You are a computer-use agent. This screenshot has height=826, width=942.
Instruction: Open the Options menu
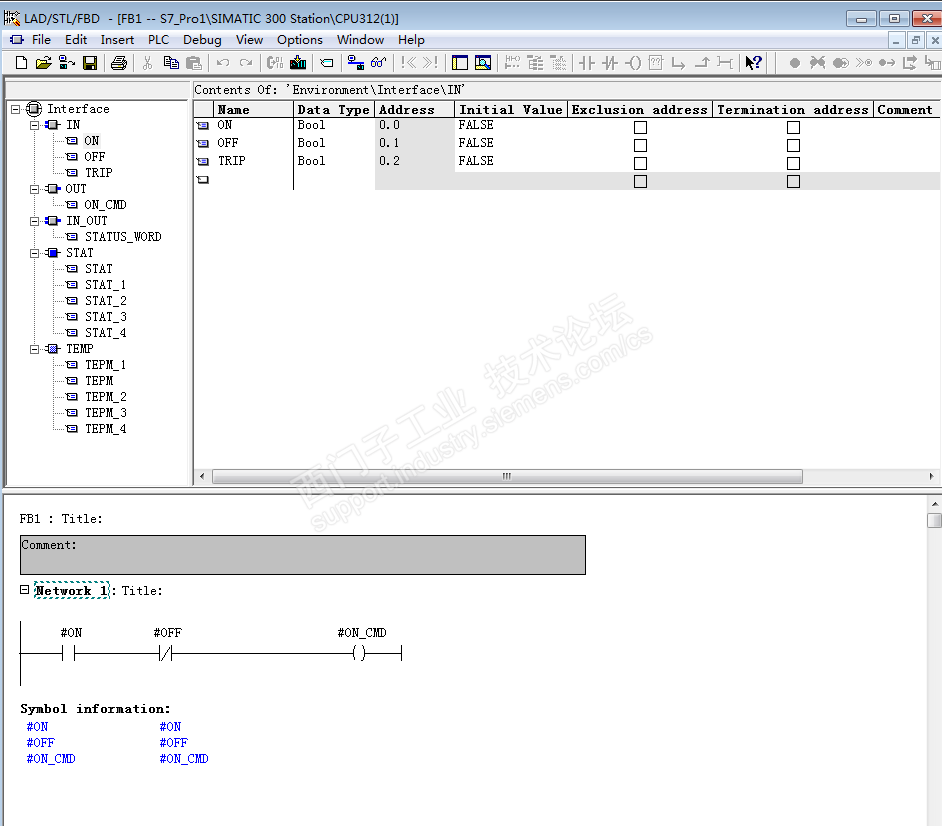coord(300,40)
